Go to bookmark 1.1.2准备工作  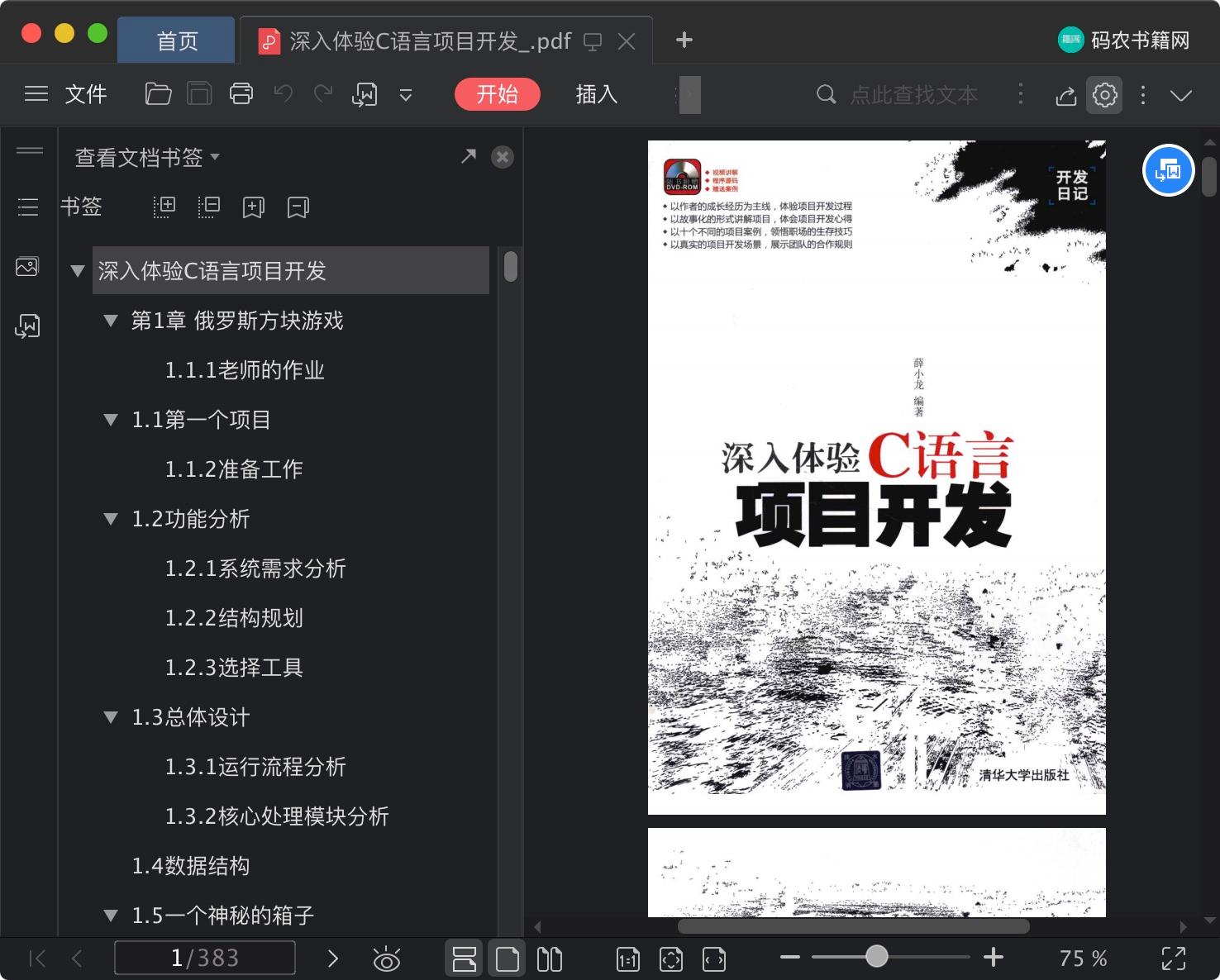(234, 469)
